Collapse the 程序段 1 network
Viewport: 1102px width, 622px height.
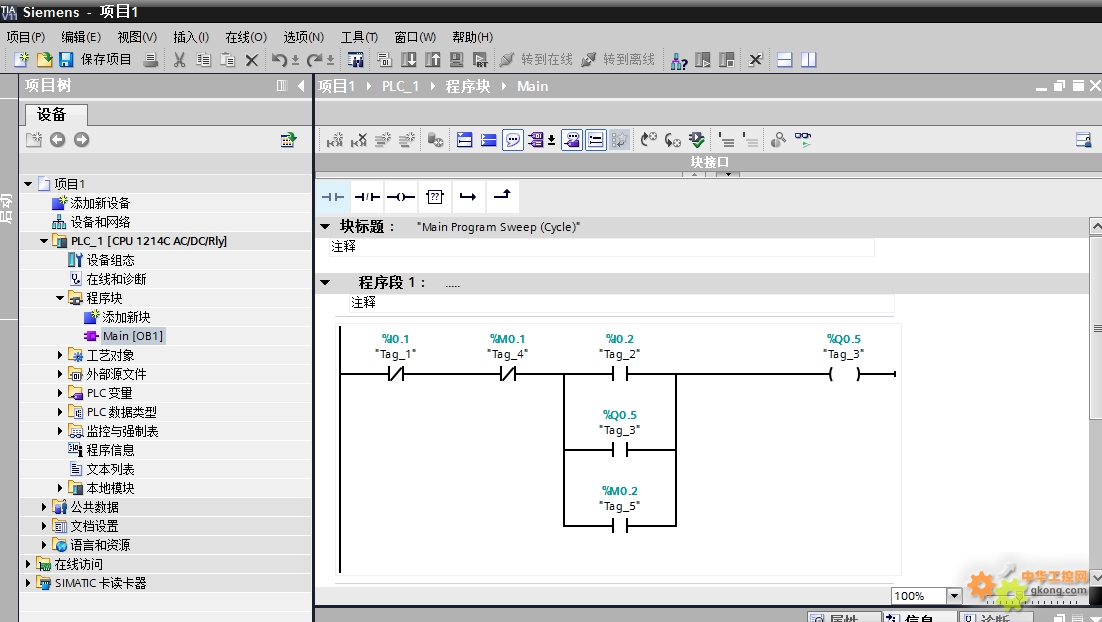click(x=325, y=283)
